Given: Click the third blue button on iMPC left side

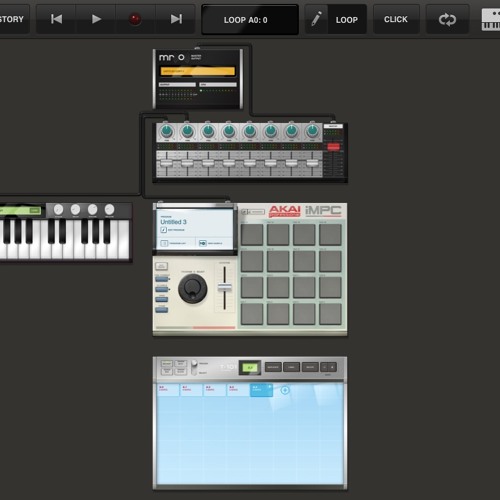Looking at the screenshot, I should pyautogui.click(x=162, y=299).
